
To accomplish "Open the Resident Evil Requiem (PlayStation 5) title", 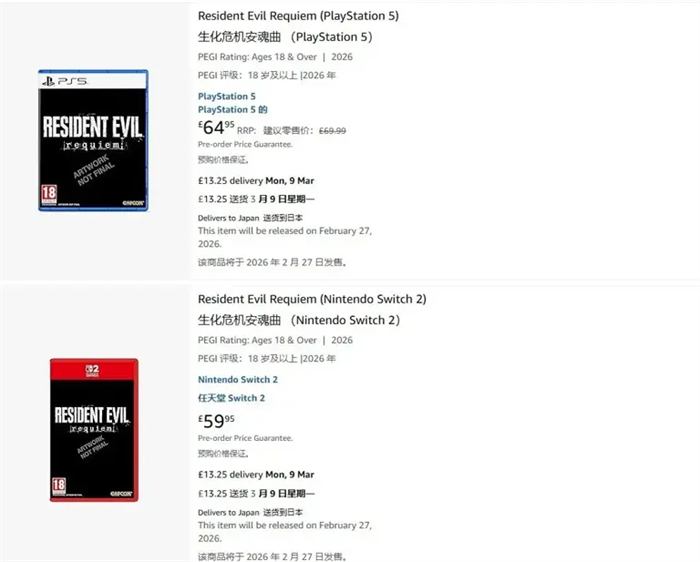I will click(x=299, y=15).
